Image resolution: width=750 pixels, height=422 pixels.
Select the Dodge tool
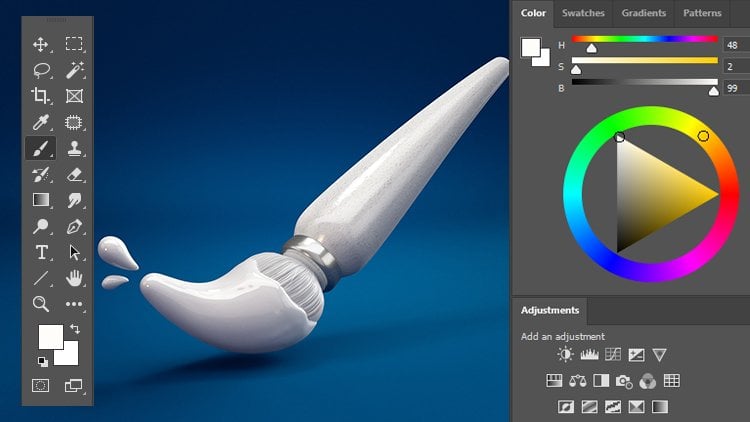coord(41,226)
